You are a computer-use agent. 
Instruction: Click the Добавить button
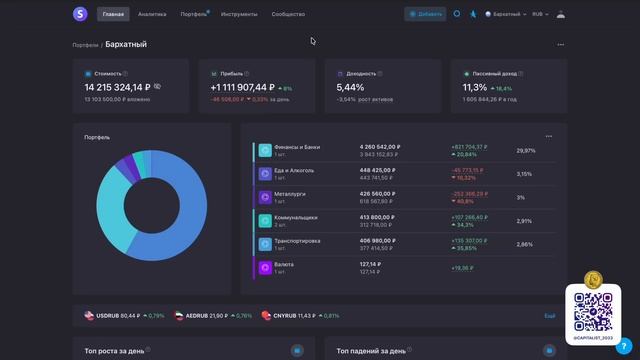coord(425,14)
